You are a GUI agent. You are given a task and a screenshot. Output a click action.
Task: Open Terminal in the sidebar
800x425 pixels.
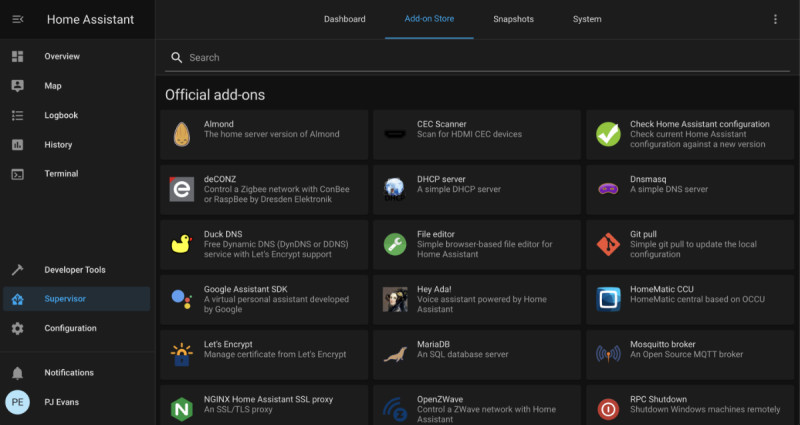(x=77, y=174)
